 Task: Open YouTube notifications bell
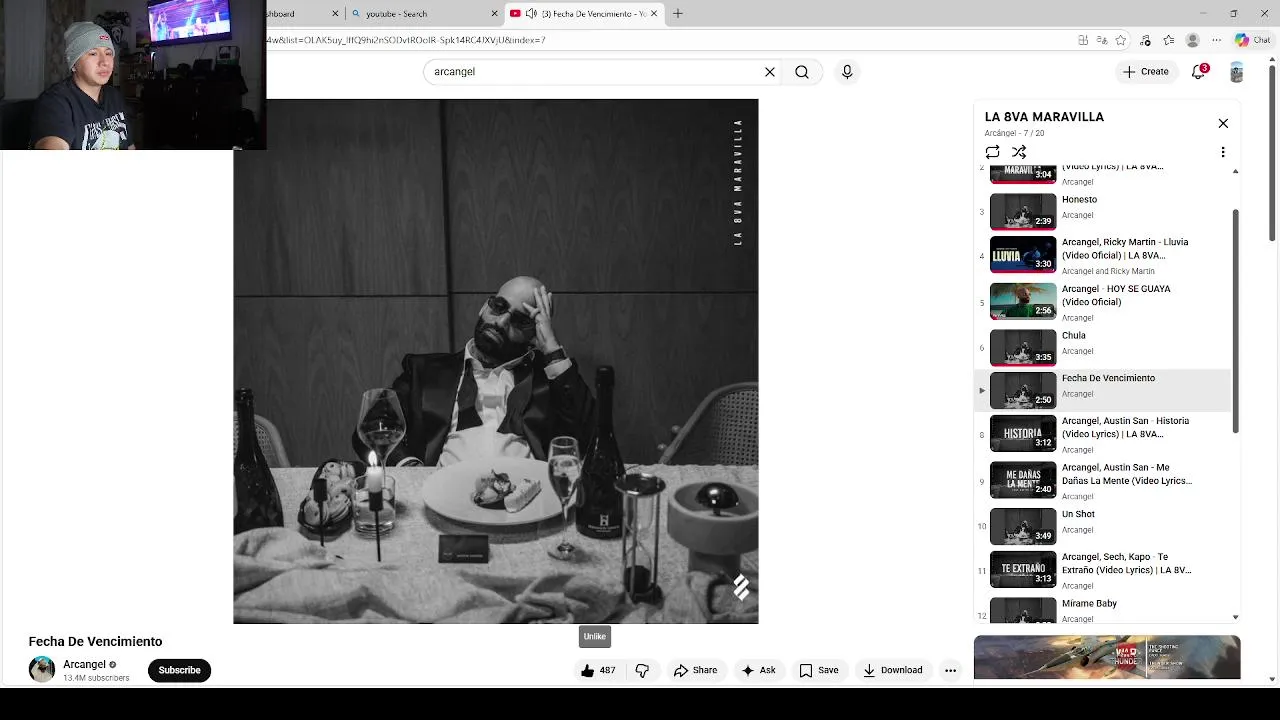click(1199, 71)
